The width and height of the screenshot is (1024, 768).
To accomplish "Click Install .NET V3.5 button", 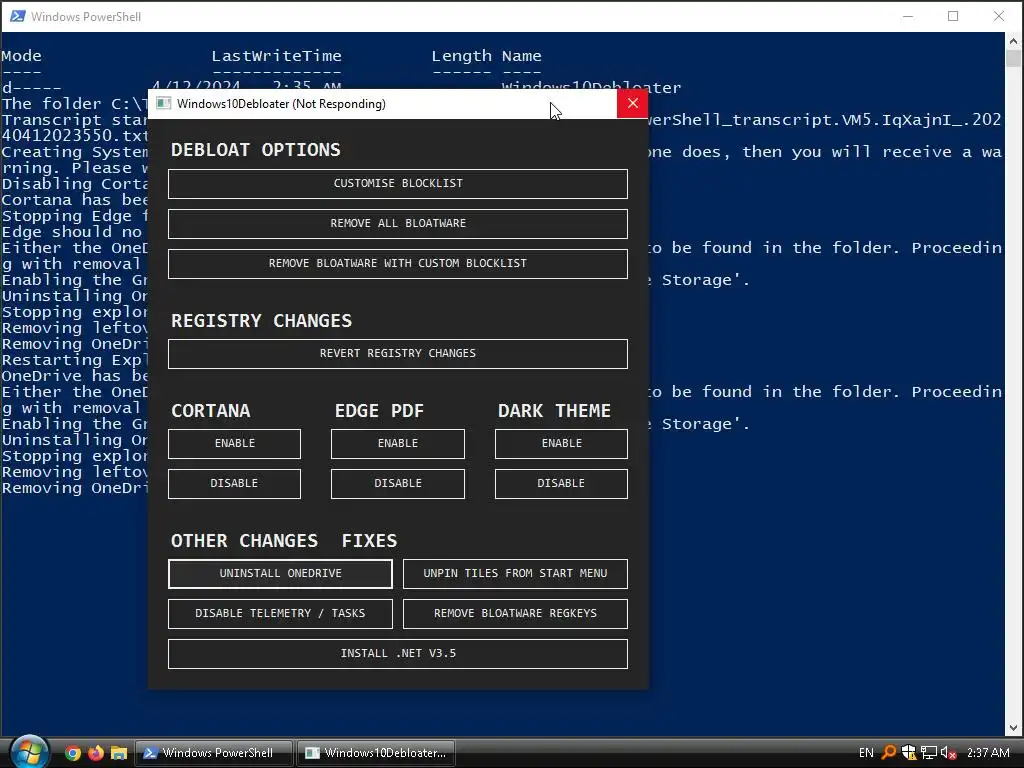I will 398,654.
